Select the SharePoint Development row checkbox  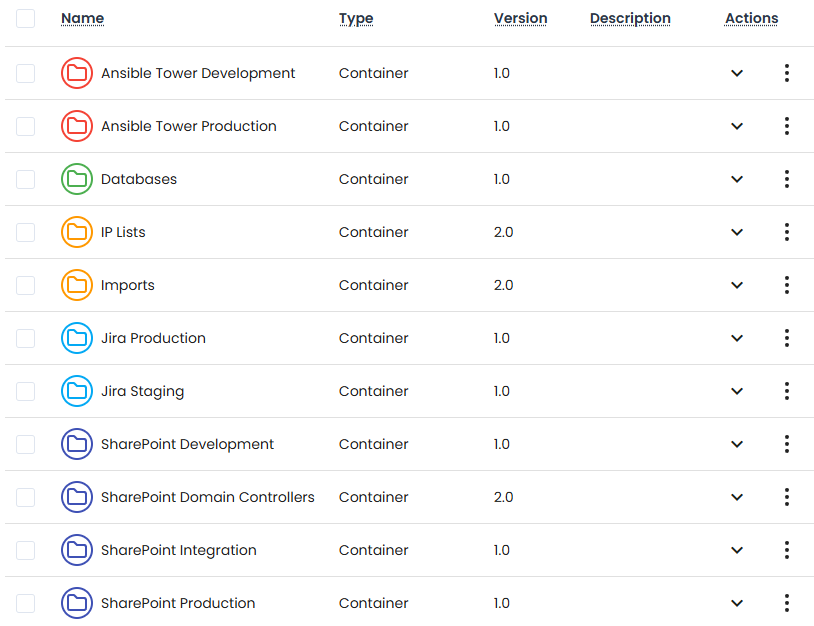tap(25, 444)
